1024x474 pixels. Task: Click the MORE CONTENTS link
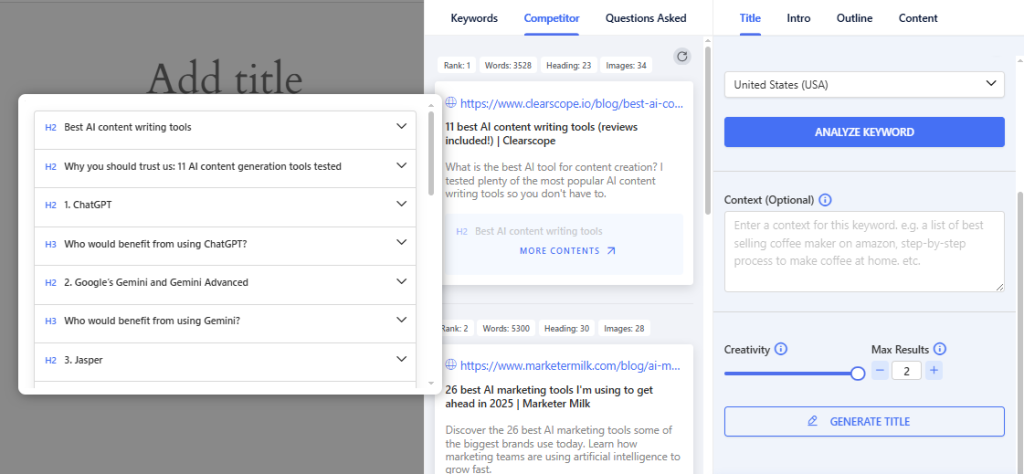(568, 251)
